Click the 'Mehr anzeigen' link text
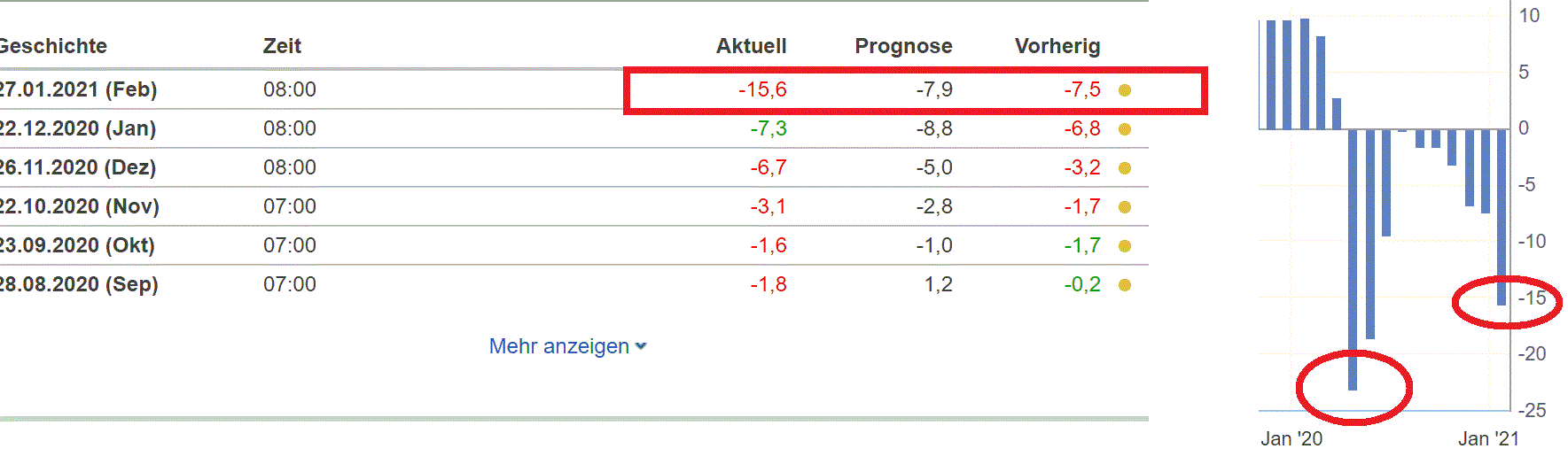Viewport: 1568px width, 472px height. click(558, 346)
